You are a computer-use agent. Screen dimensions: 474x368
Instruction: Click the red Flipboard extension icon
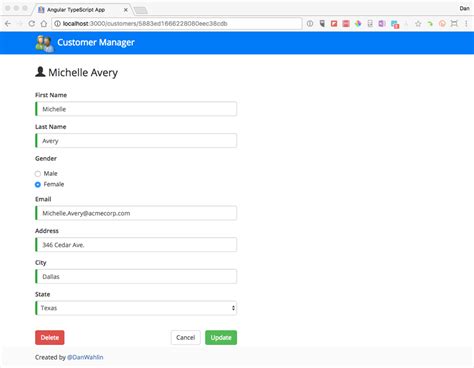pos(334,24)
